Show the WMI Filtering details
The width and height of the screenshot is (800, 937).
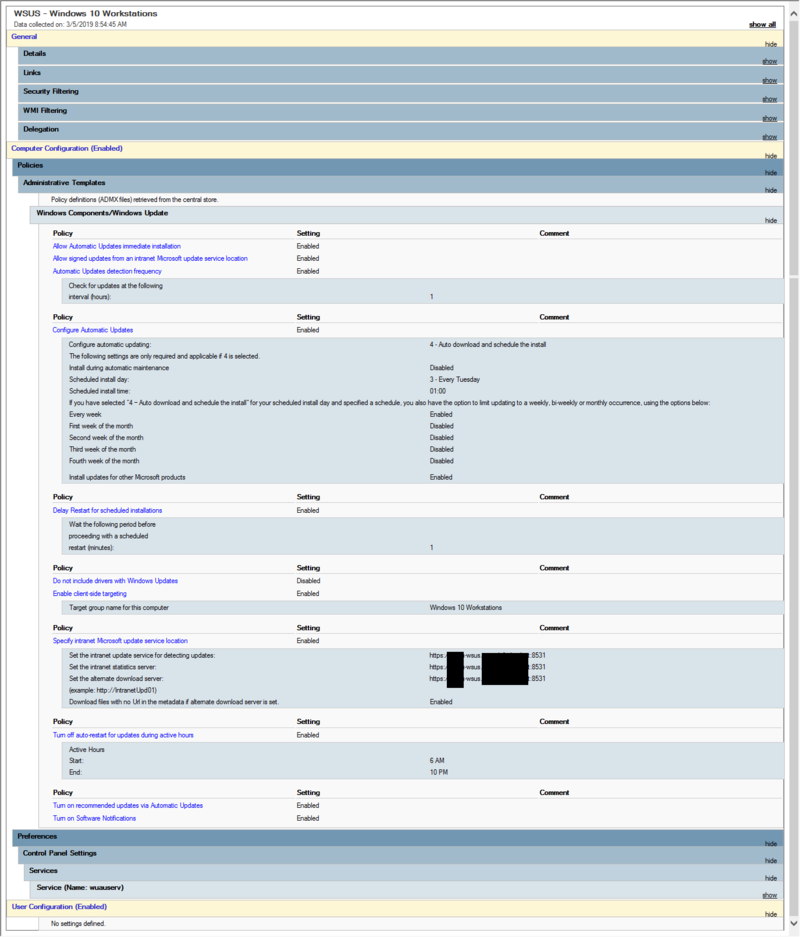click(x=769, y=117)
